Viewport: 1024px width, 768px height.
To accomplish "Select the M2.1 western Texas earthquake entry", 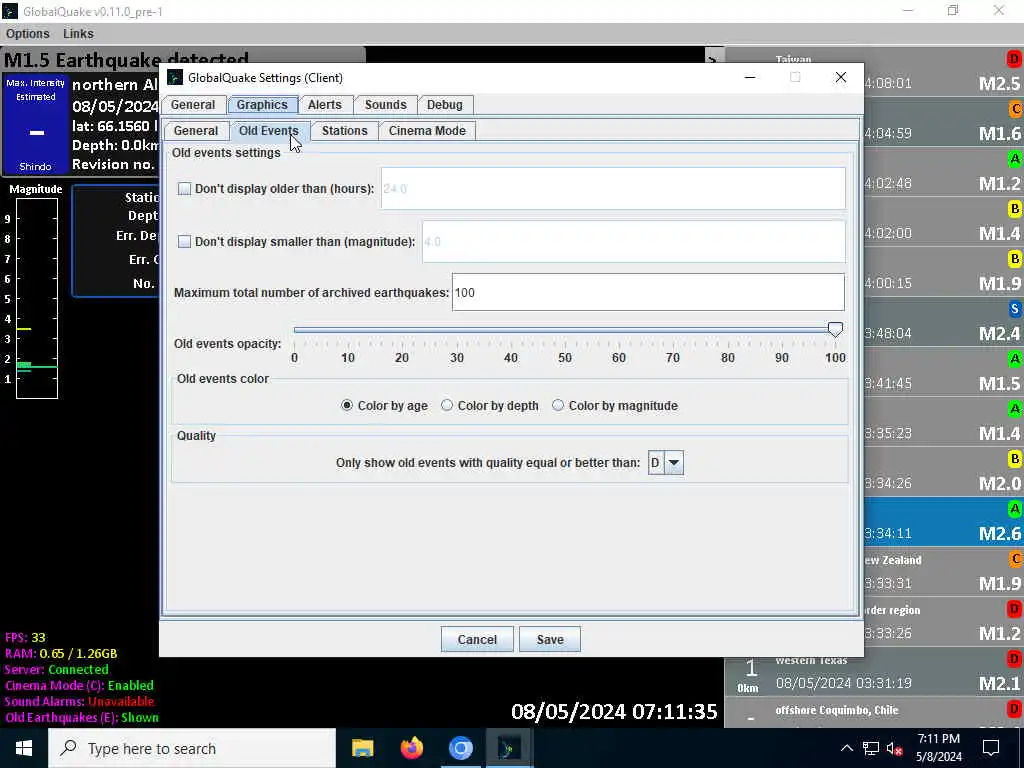I will pyautogui.click(x=874, y=671).
